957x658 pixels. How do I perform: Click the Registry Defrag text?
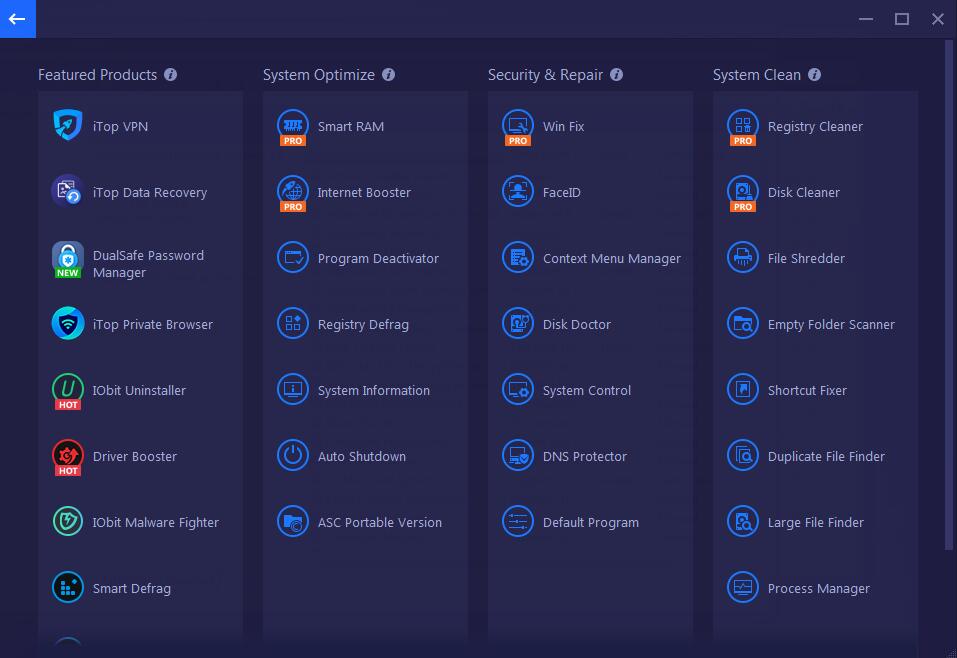(363, 325)
